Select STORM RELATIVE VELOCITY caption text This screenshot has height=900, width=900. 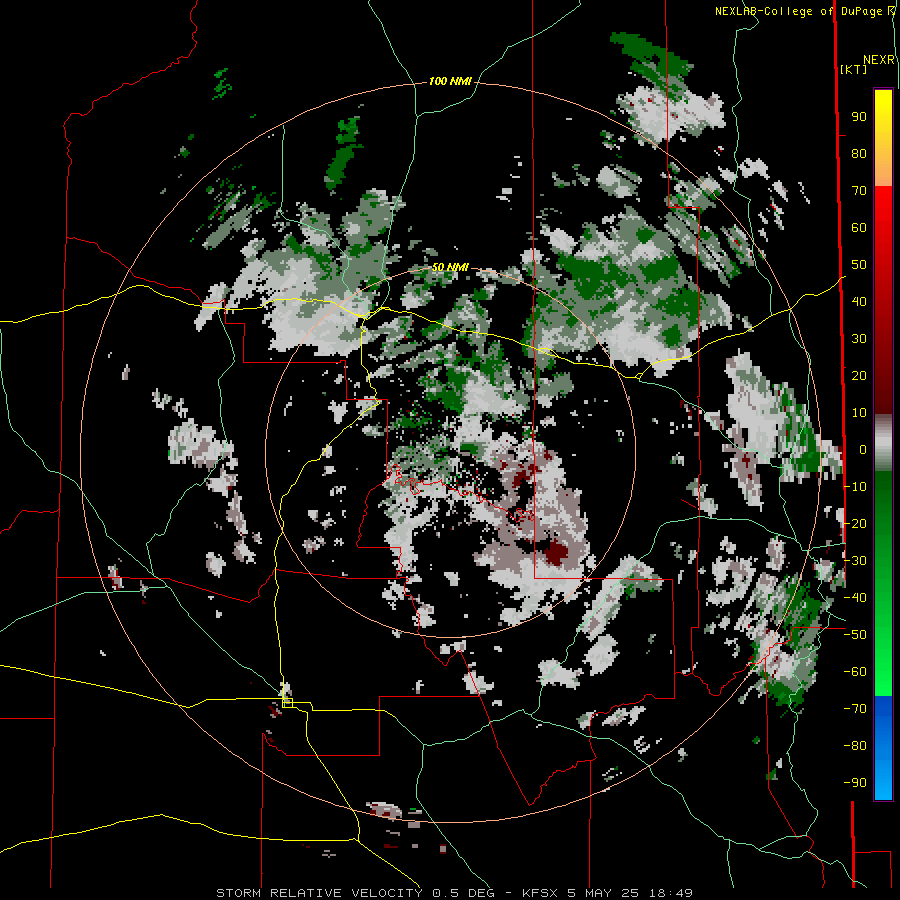(x=319, y=893)
